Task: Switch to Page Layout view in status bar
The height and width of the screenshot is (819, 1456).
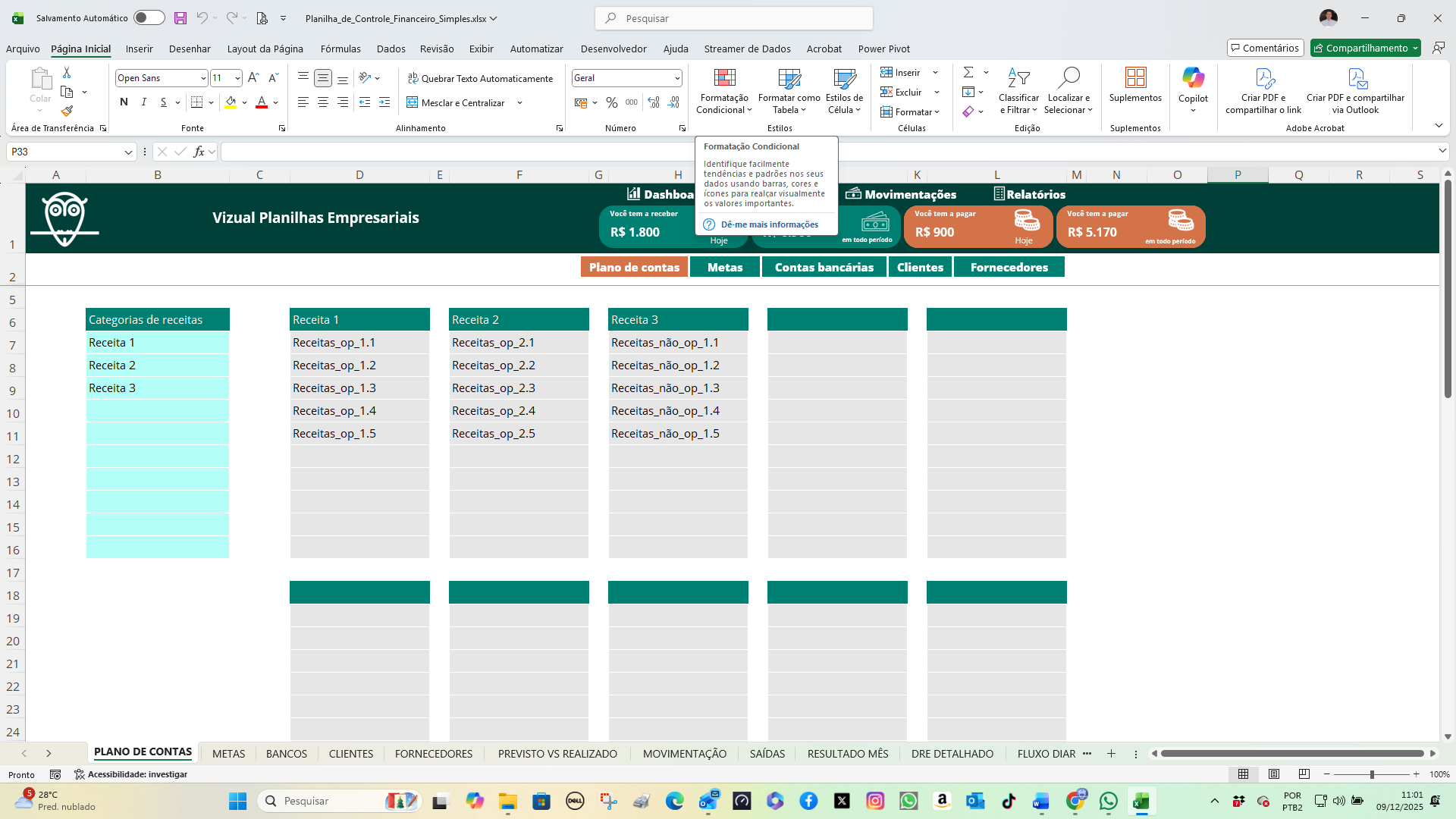Action: pyautogui.click(x=1274, y=774)
